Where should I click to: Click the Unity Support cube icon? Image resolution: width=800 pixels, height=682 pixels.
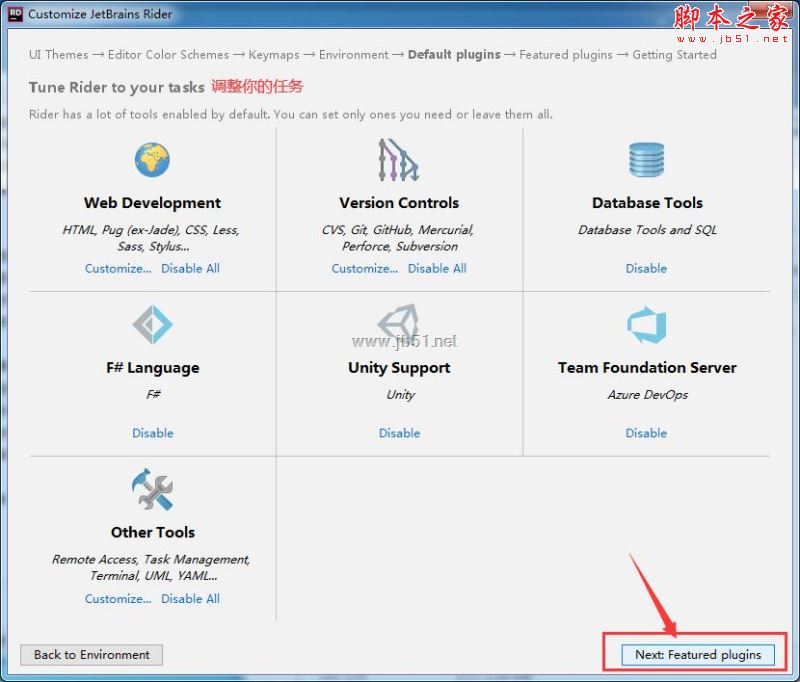click(x=398, y=323)
